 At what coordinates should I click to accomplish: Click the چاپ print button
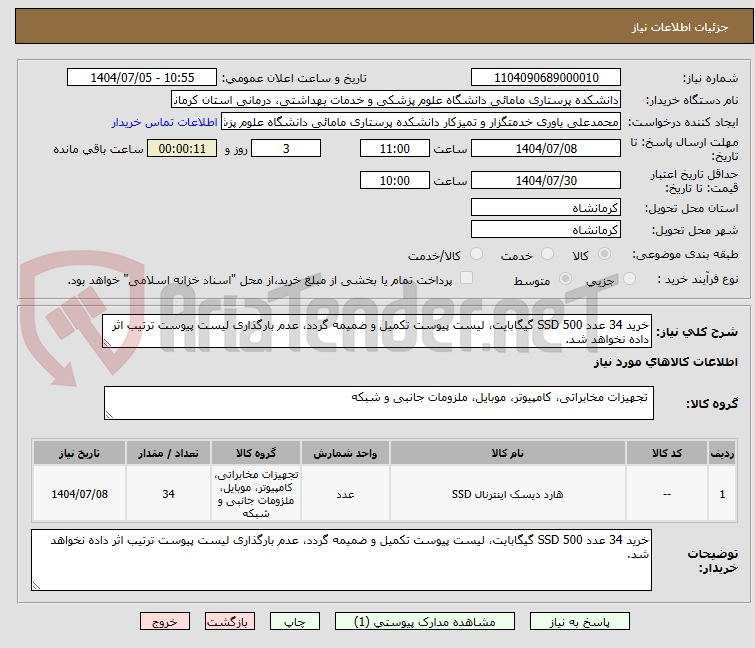point(295,622)
